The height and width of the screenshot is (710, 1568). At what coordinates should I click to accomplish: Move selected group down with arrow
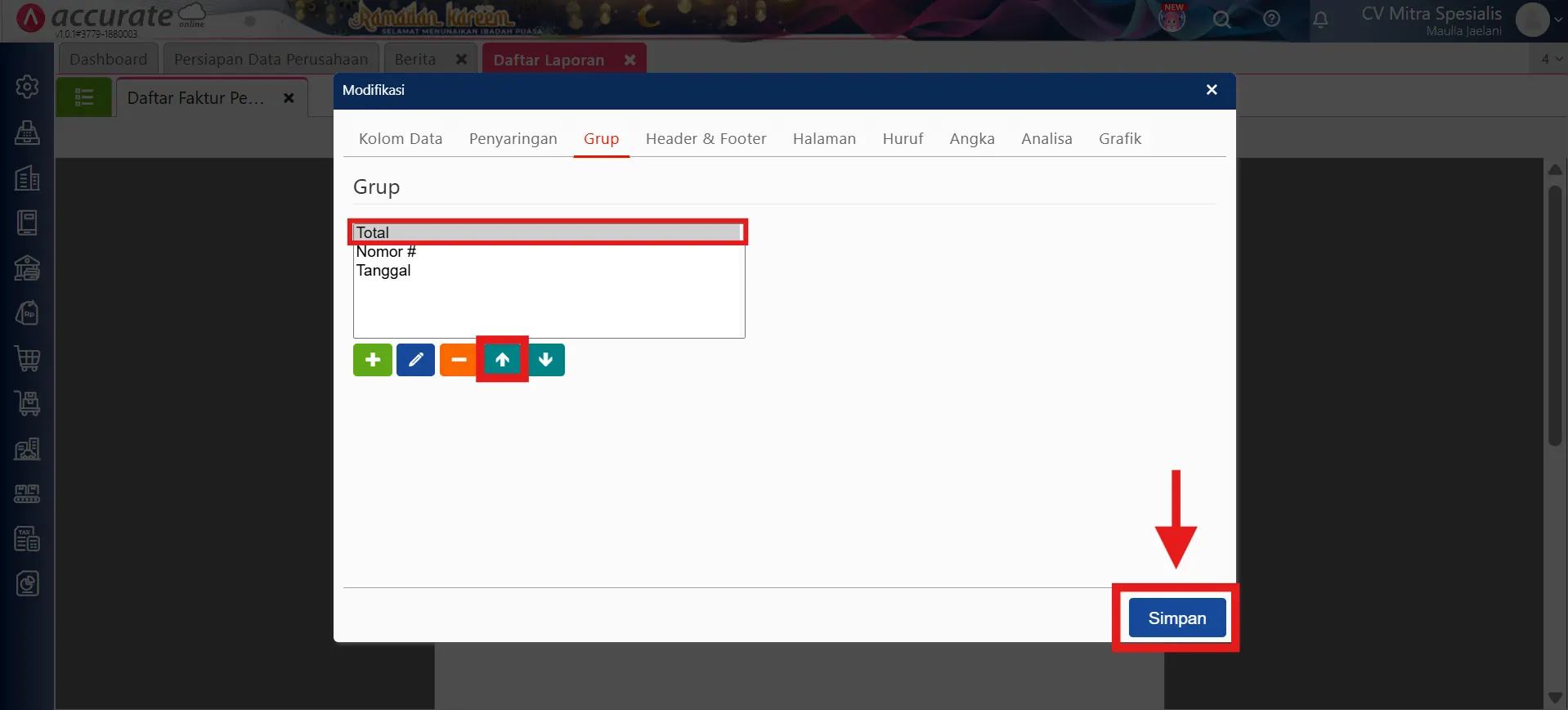(546, 360)
